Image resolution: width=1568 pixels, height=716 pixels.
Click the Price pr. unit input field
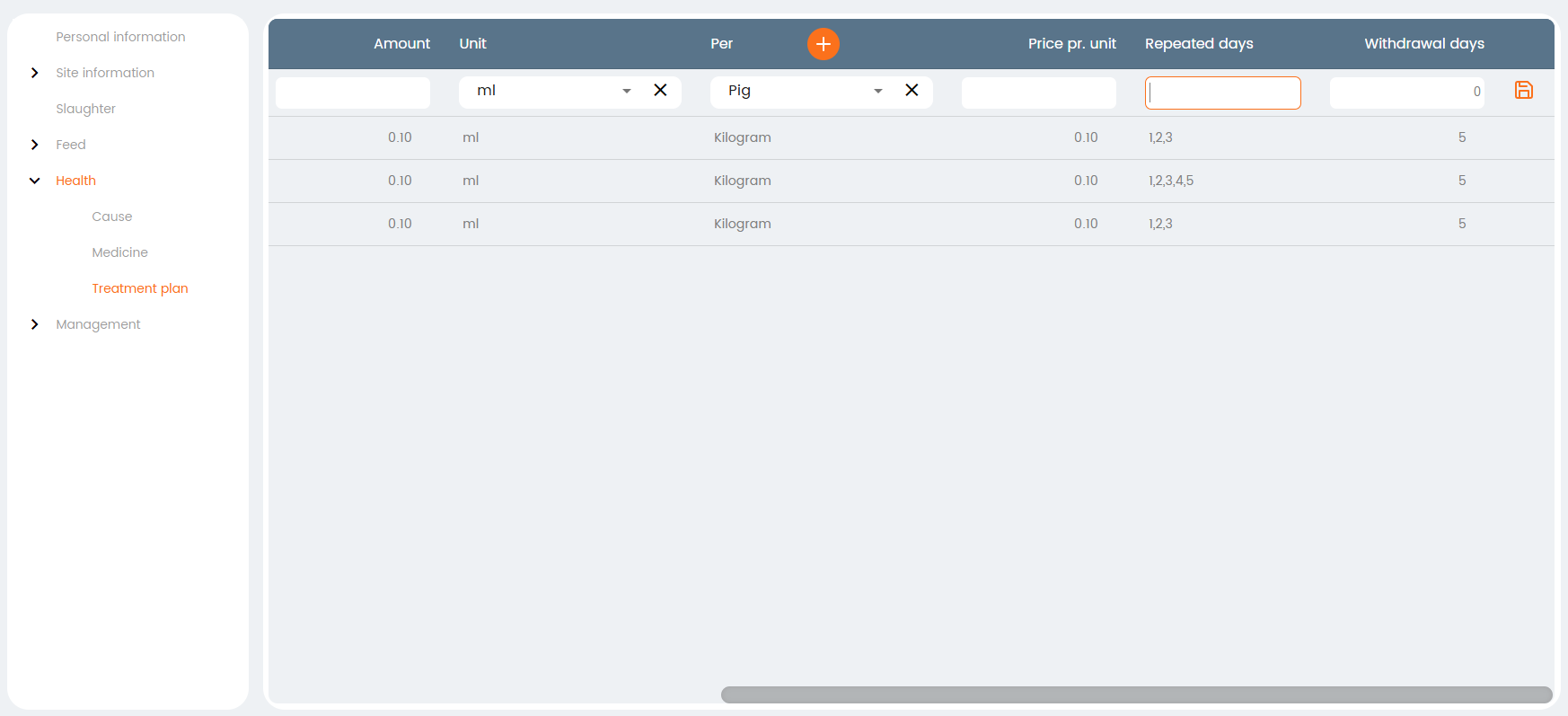(x=1039, y=93)
